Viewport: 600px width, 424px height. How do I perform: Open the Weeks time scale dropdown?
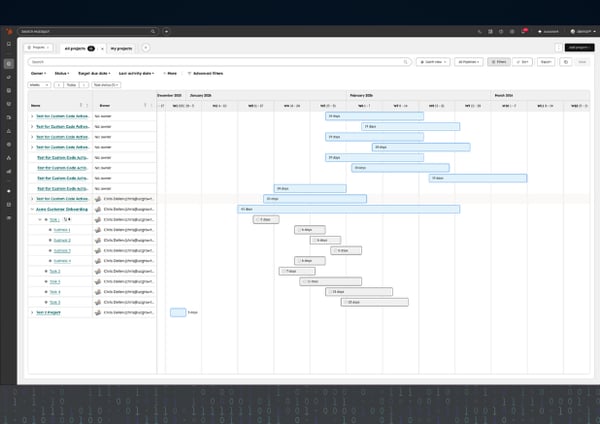[39, 85]
